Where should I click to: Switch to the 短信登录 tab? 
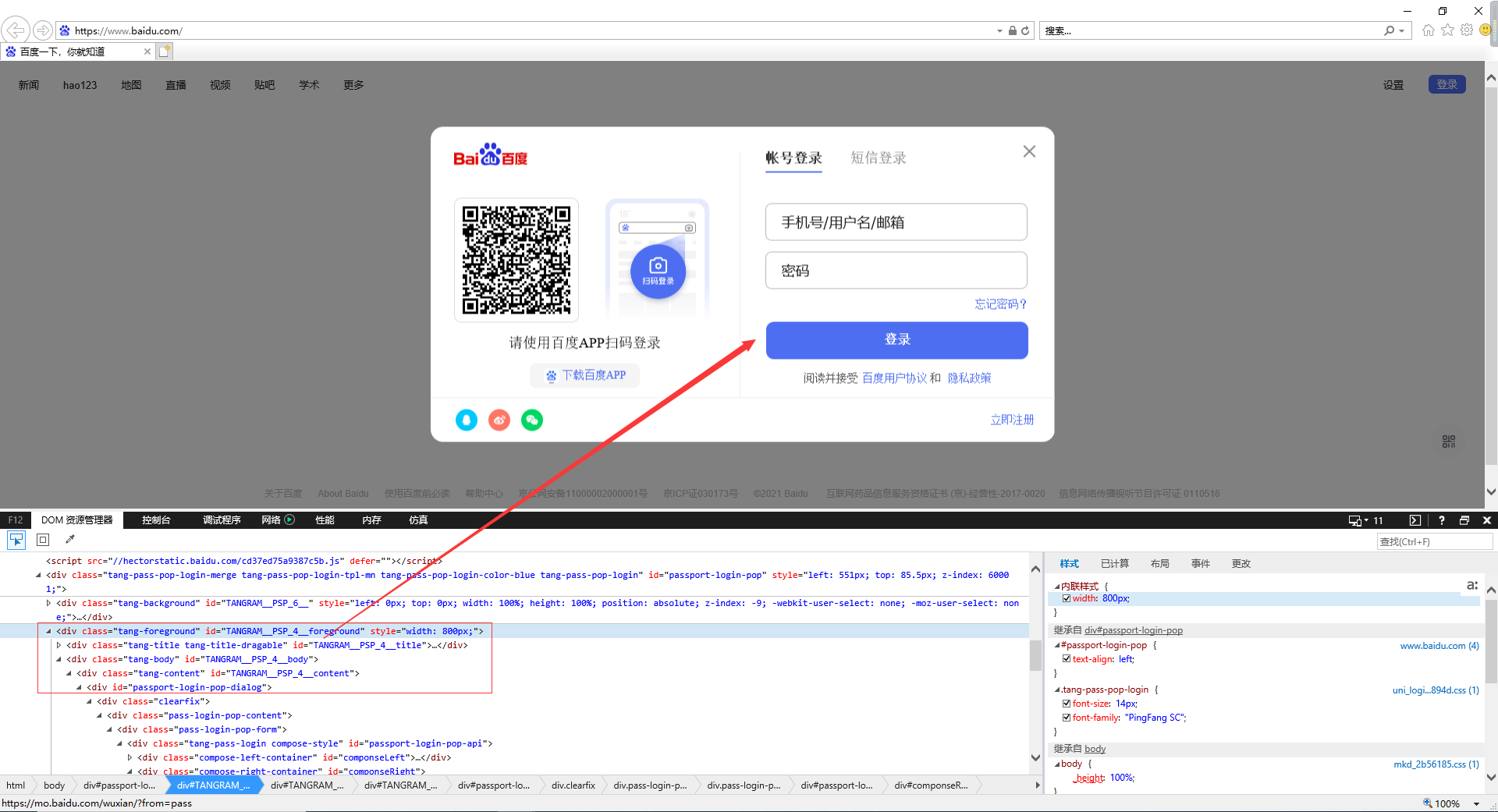[878, 158]
